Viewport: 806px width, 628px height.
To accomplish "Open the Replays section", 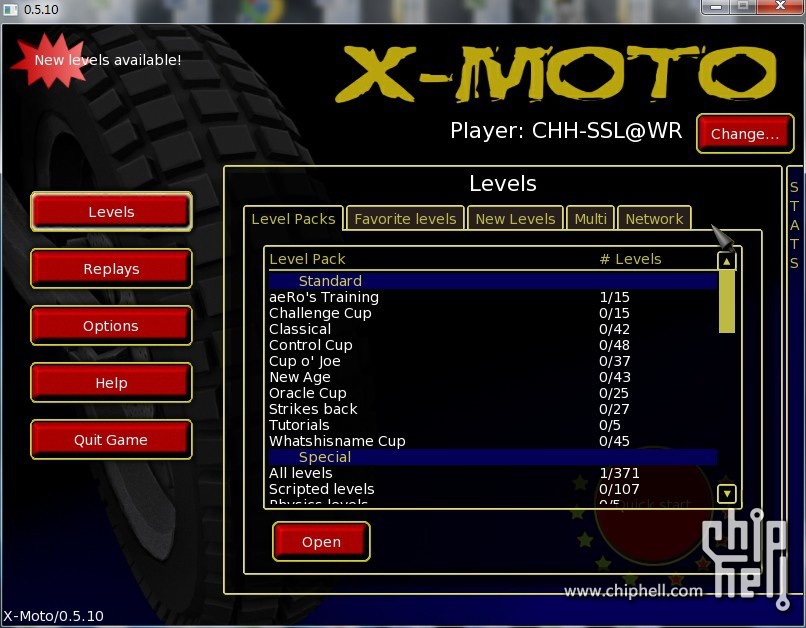I will 111,269.
